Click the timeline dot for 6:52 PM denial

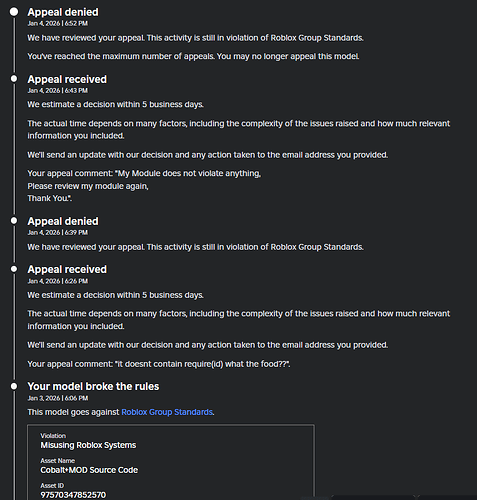pyautogui.click(x=14, y=12)
